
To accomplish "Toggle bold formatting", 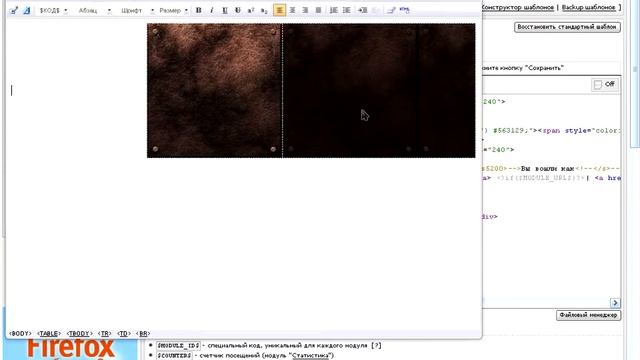I will pos(198,10).
